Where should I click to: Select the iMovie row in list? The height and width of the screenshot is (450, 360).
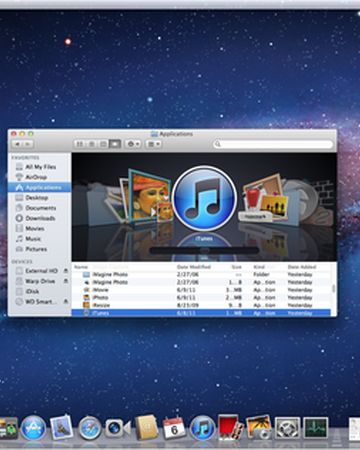point(201,290)
